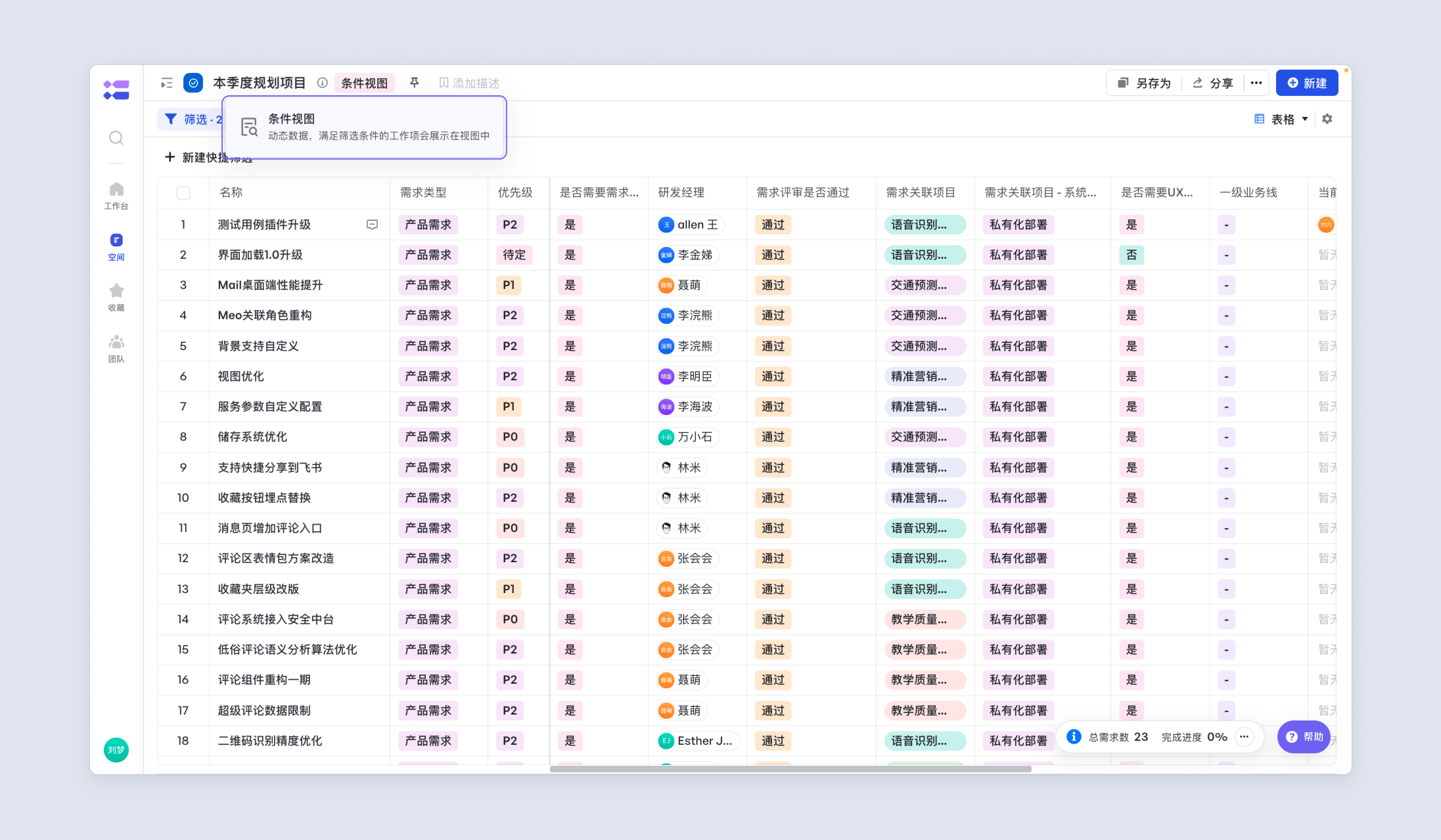Image resolution: width=1441 pixels, height=840 pixels.
Task: Open the 二维码识别精度优化 item
Action: coord(270,741)
